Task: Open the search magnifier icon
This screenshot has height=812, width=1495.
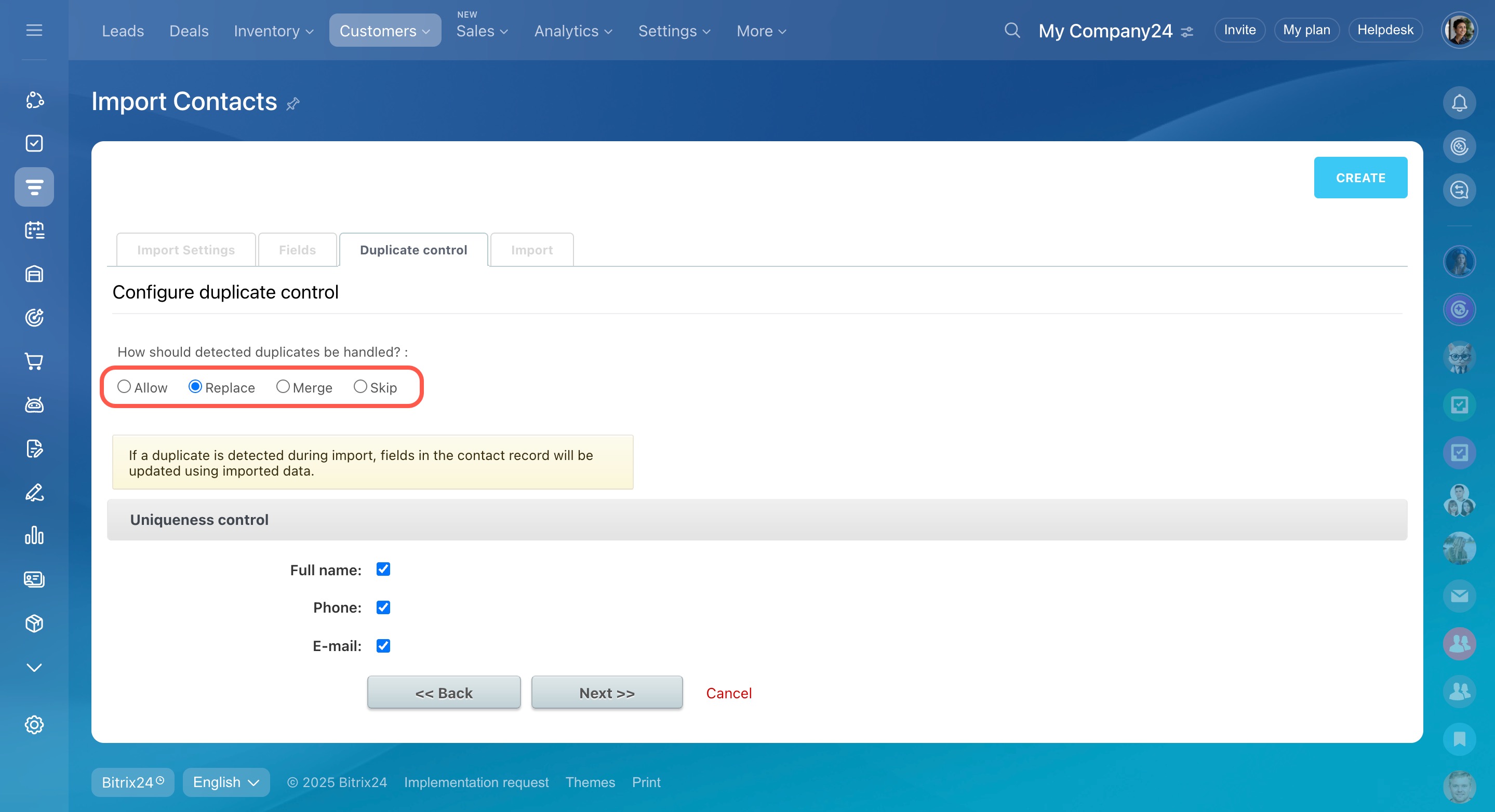Action: (x=1011, y=30)
